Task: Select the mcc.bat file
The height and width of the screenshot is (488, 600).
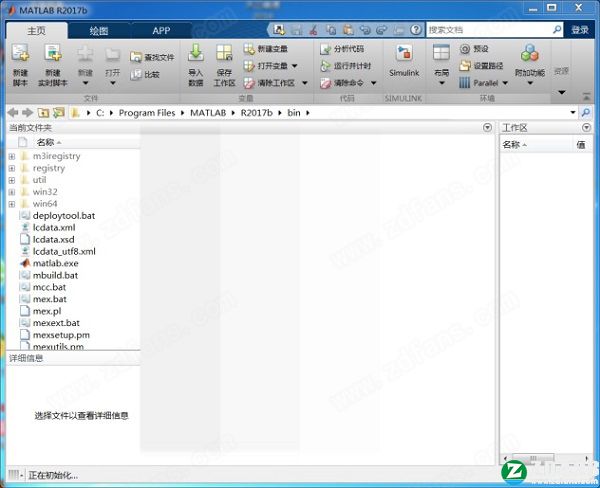Action: [49, 287]
